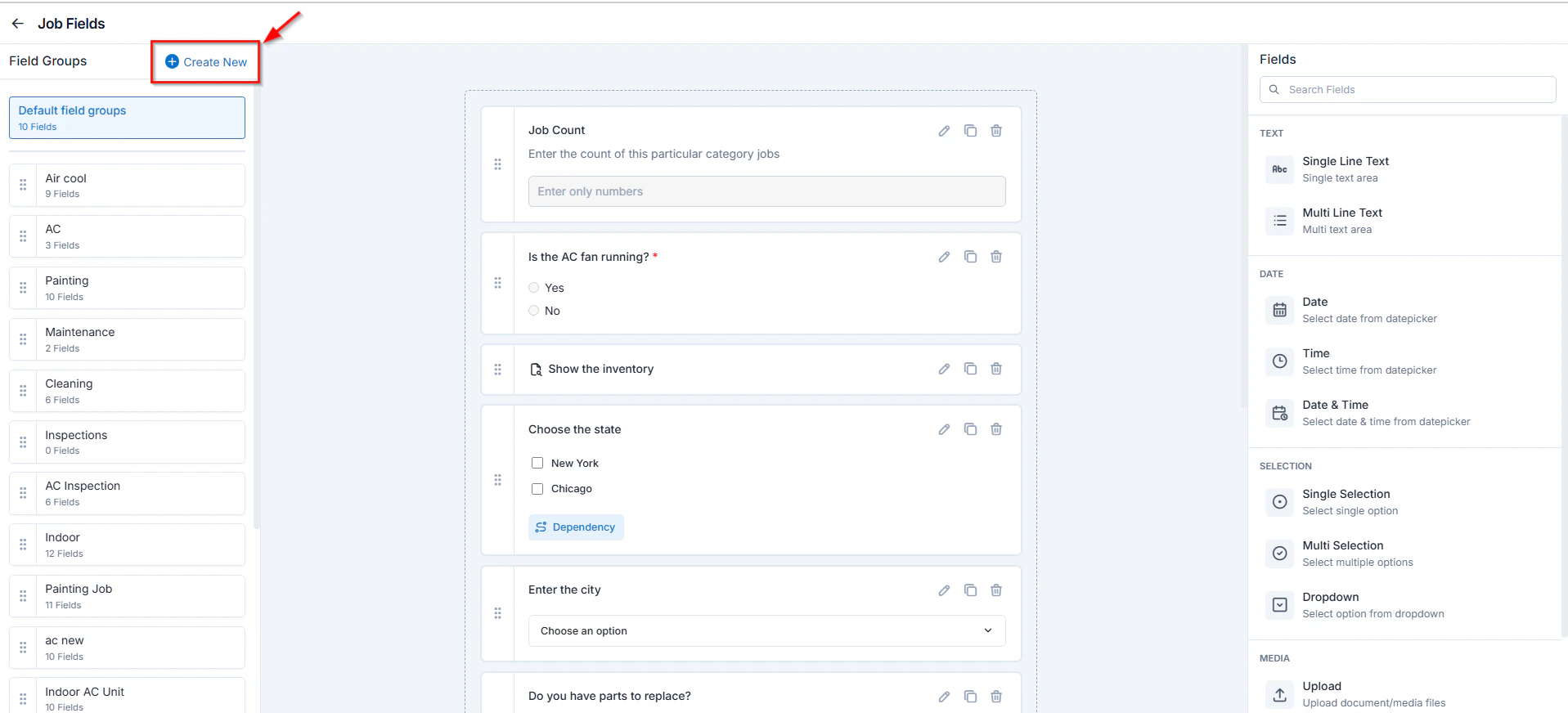The width and height of the screenshot is (1568, 713).
Task: Click Create New field group
Action: [206, 62]
